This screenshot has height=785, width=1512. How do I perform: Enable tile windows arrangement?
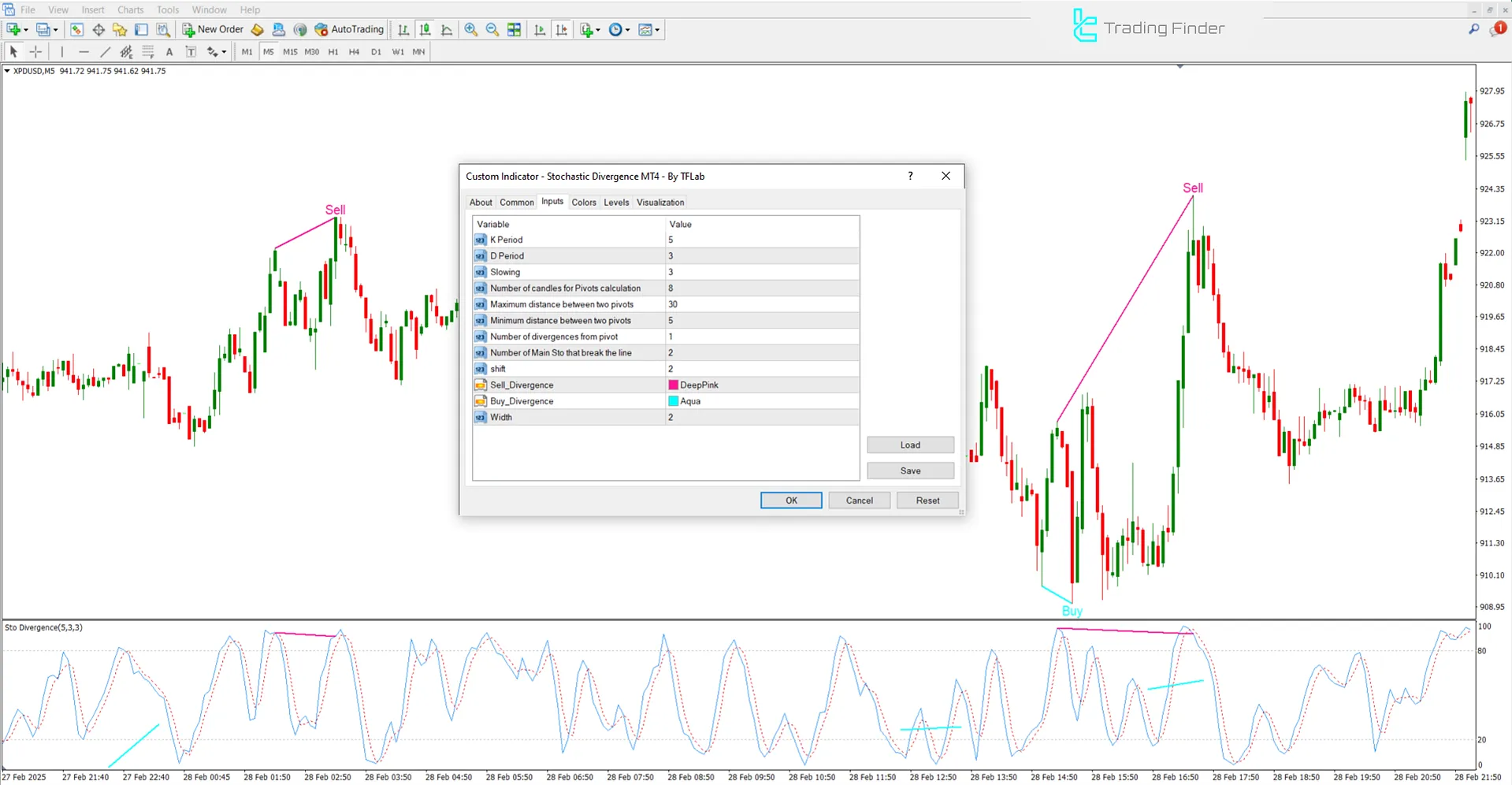click(514, 29)
